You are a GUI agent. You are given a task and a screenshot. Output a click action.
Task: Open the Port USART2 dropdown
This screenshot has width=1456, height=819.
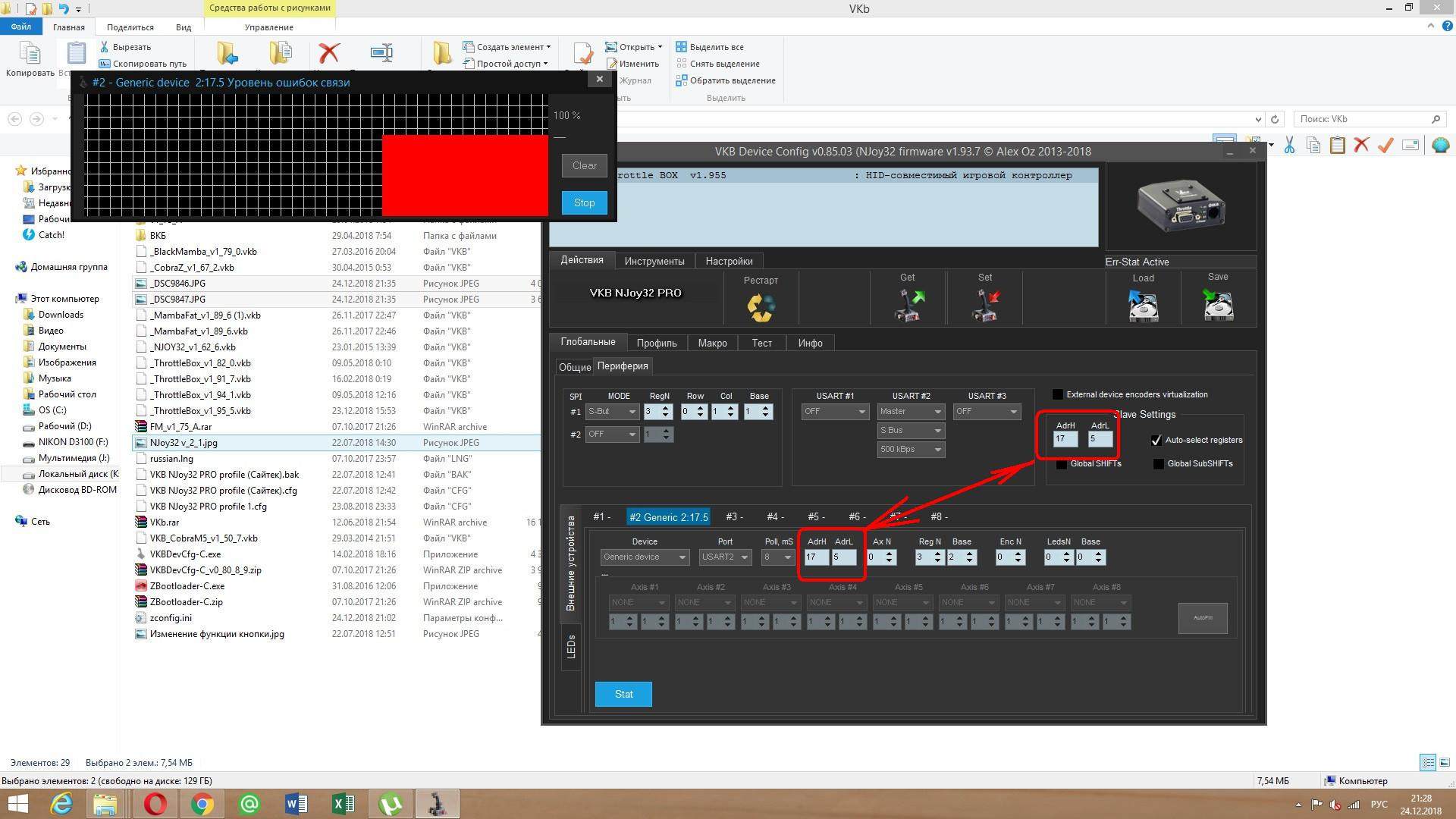(x=725, y=557)
